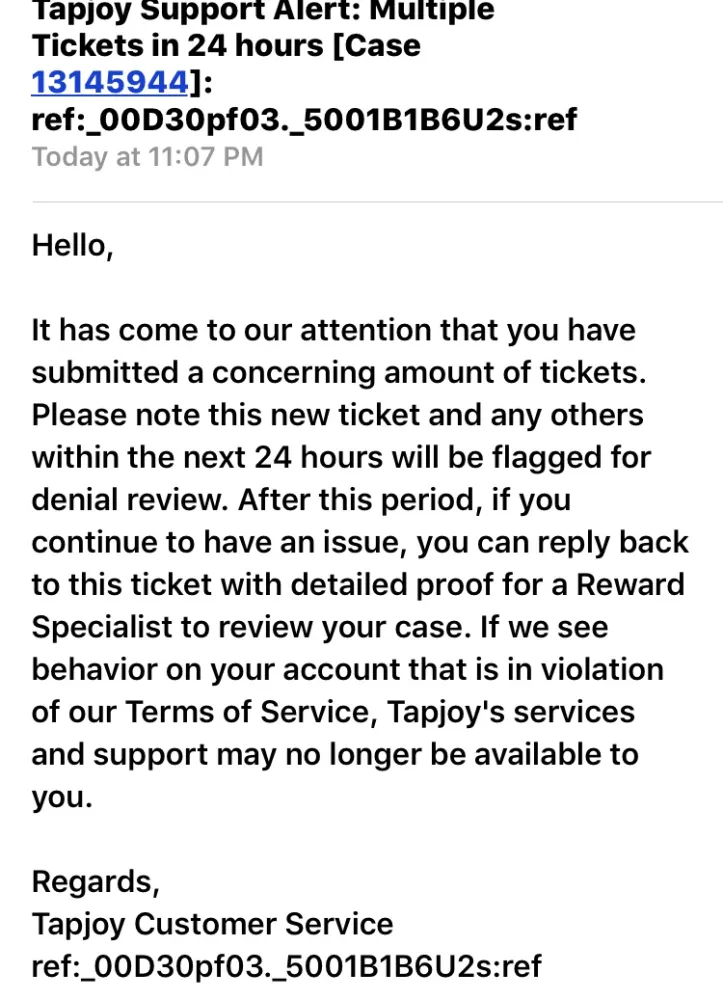Image resolution: width=723 pixels, height=1000 pixels.
Task: Click the ref code in the subject header
Action: (304, 120)
